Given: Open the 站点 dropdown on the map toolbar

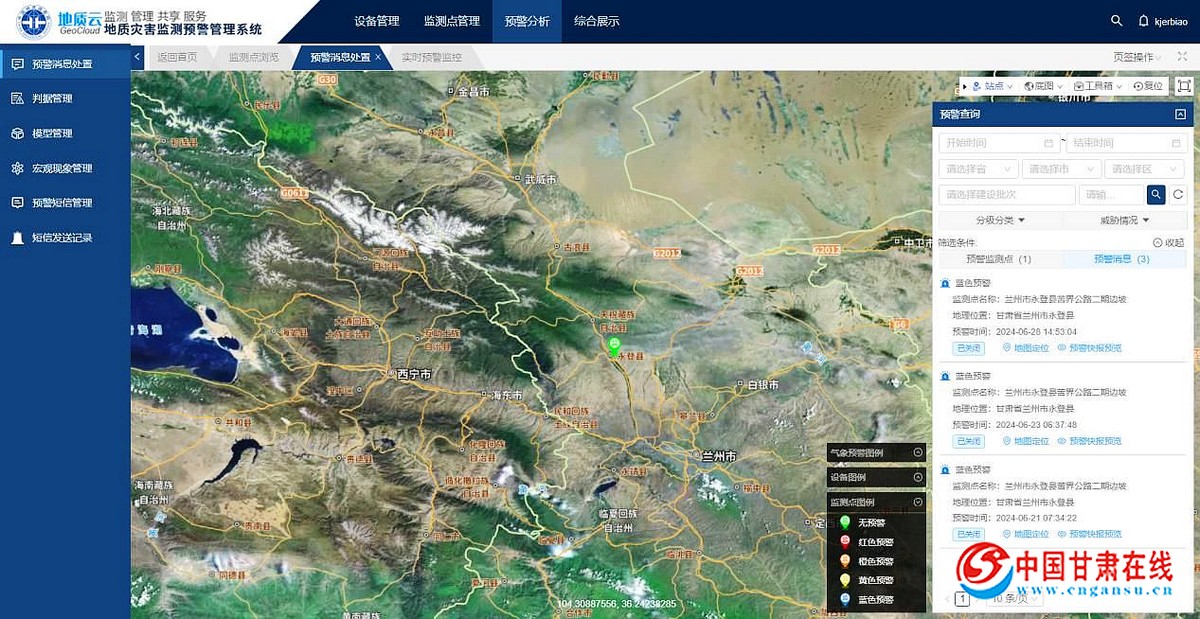Looking at the screenshot, I should click(992, 86).
